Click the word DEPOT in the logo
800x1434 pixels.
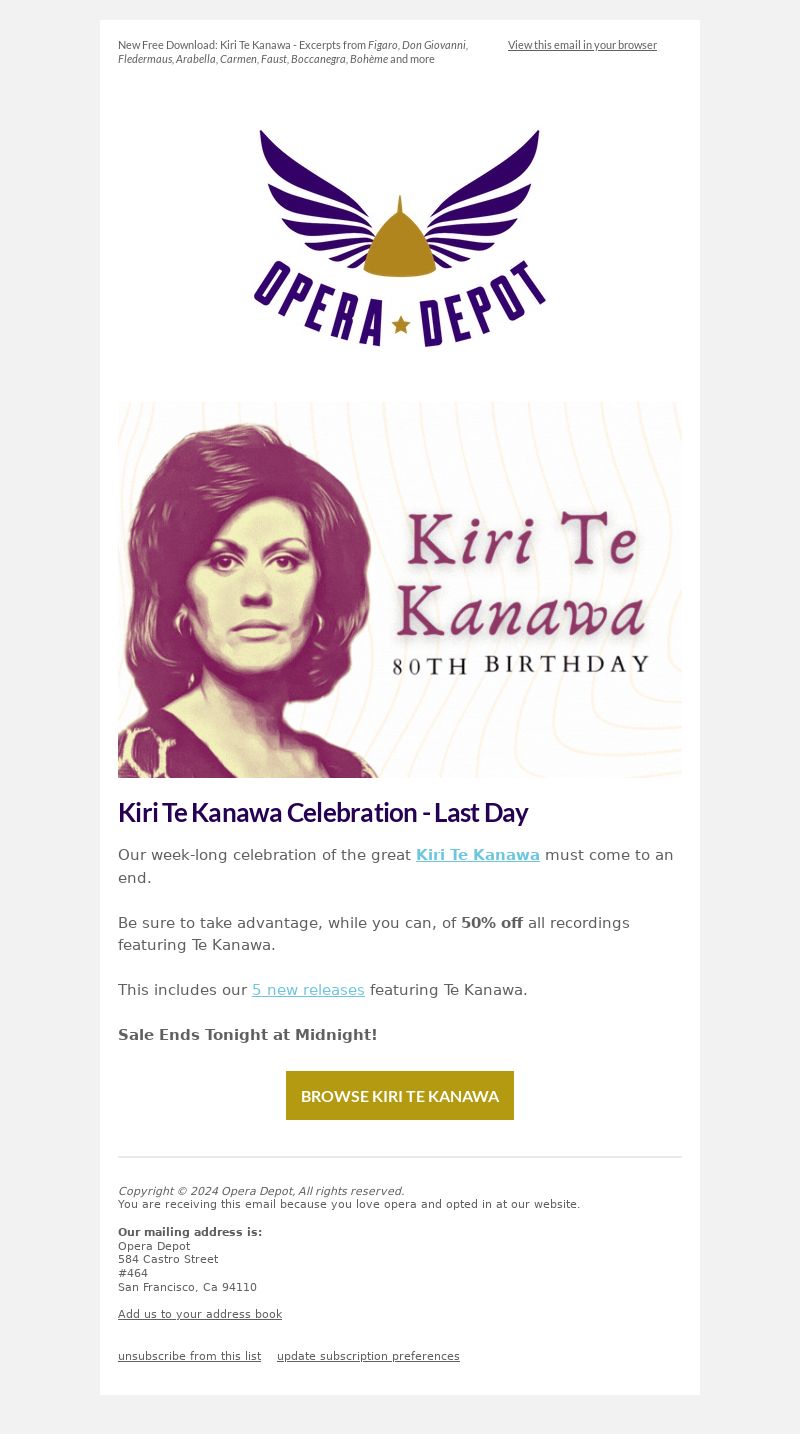482,303
